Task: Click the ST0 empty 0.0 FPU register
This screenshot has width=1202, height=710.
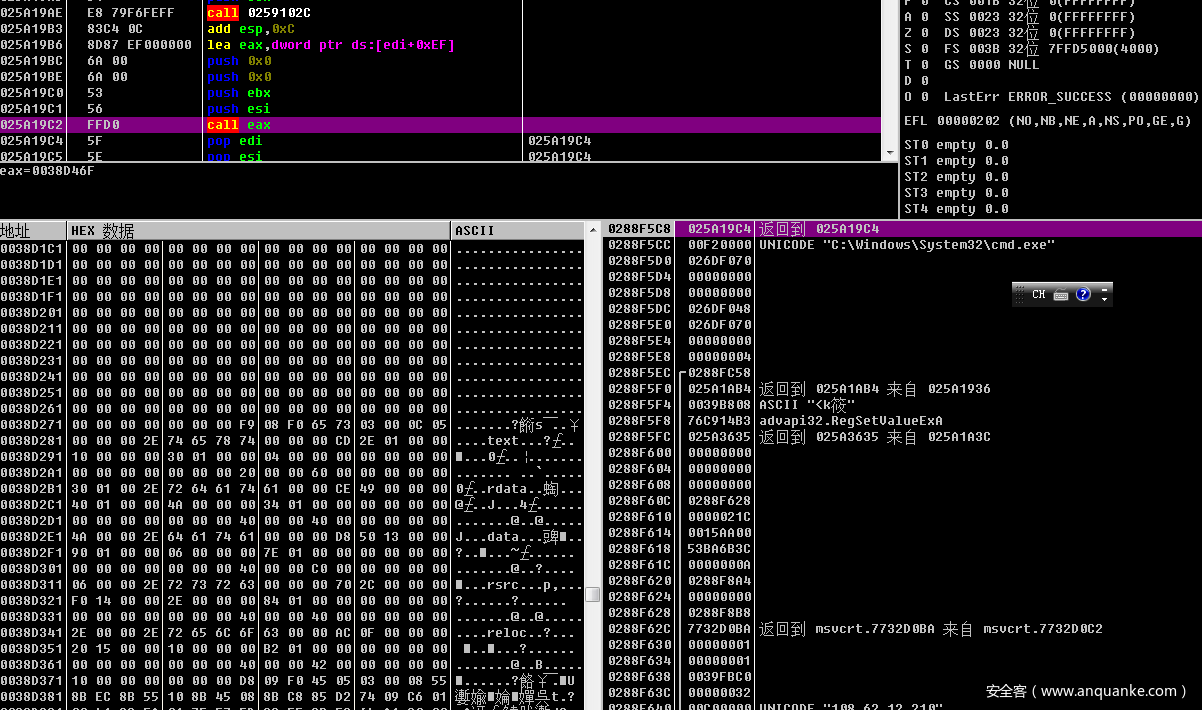Action: click(956, 145)
